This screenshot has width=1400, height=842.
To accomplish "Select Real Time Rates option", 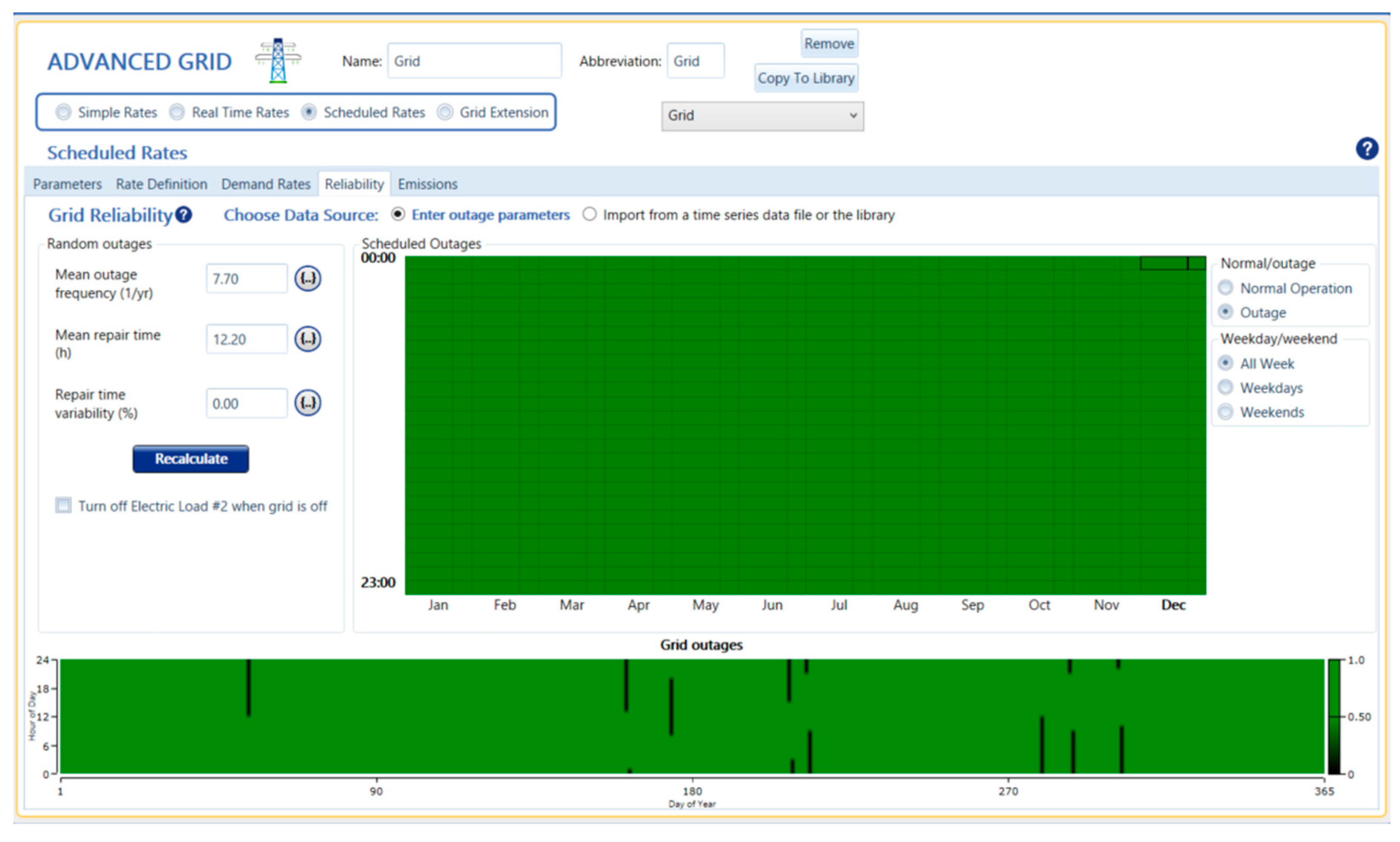I will pos(177,113).
